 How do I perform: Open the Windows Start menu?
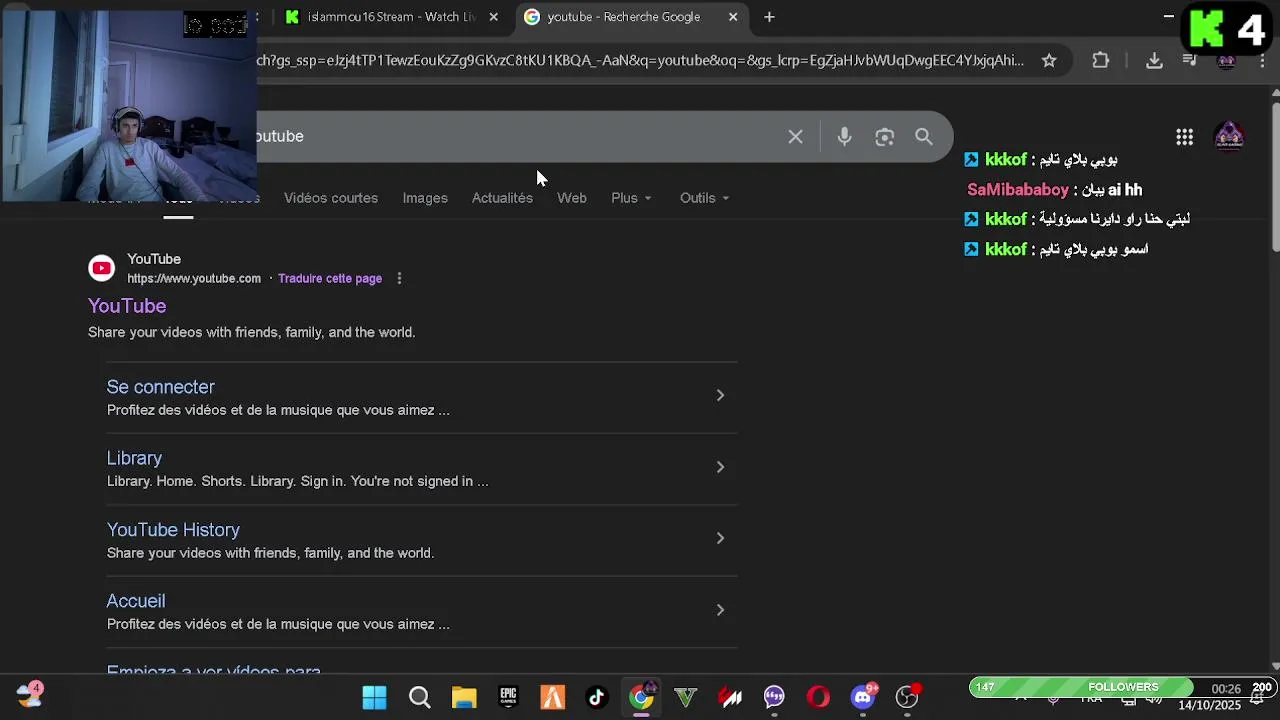coord(374,697)
